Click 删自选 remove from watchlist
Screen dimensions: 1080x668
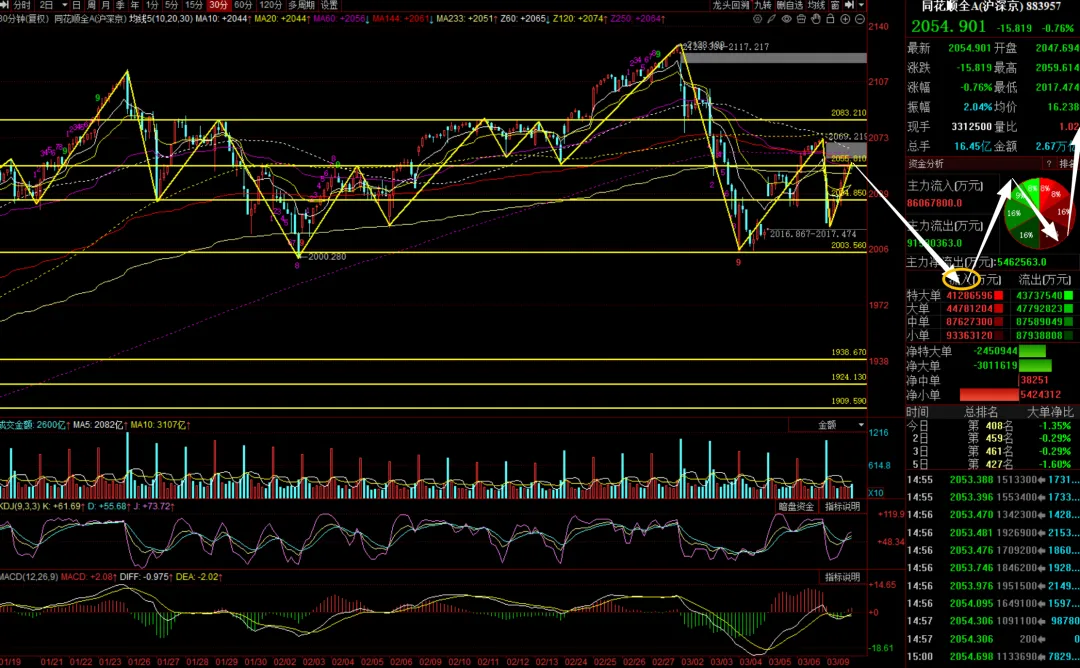coord(790,5)
